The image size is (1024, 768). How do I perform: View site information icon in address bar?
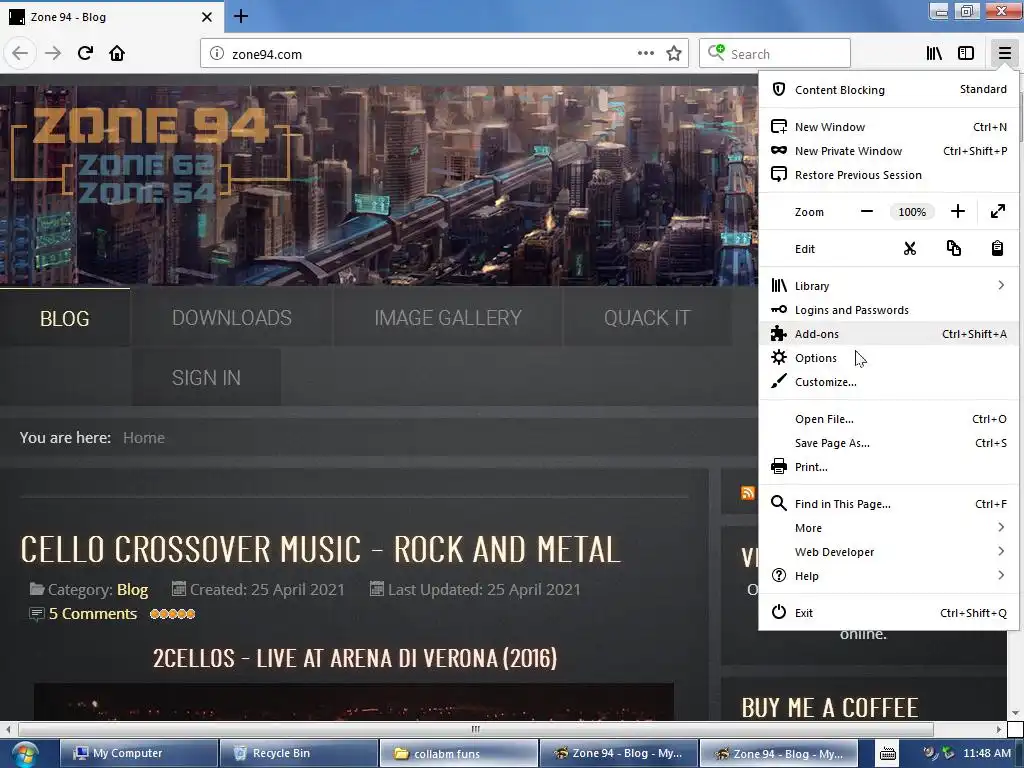(x=216, y=54)
